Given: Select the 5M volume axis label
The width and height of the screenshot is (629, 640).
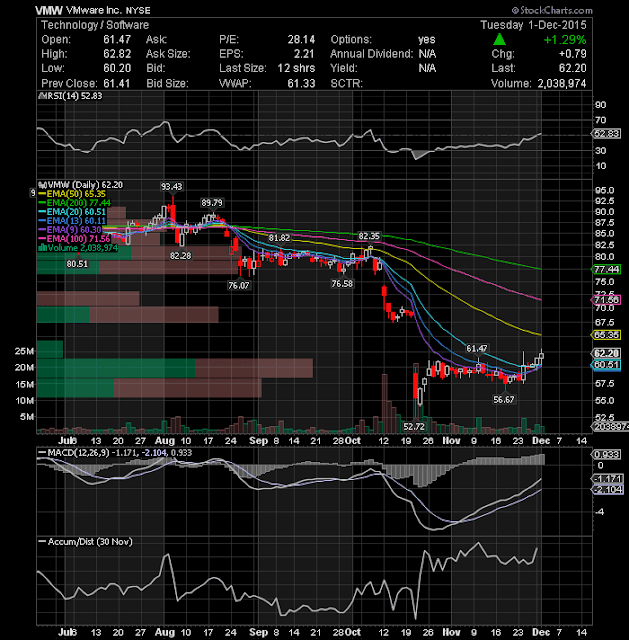Looking at the screenshot, I should [27, 417].
